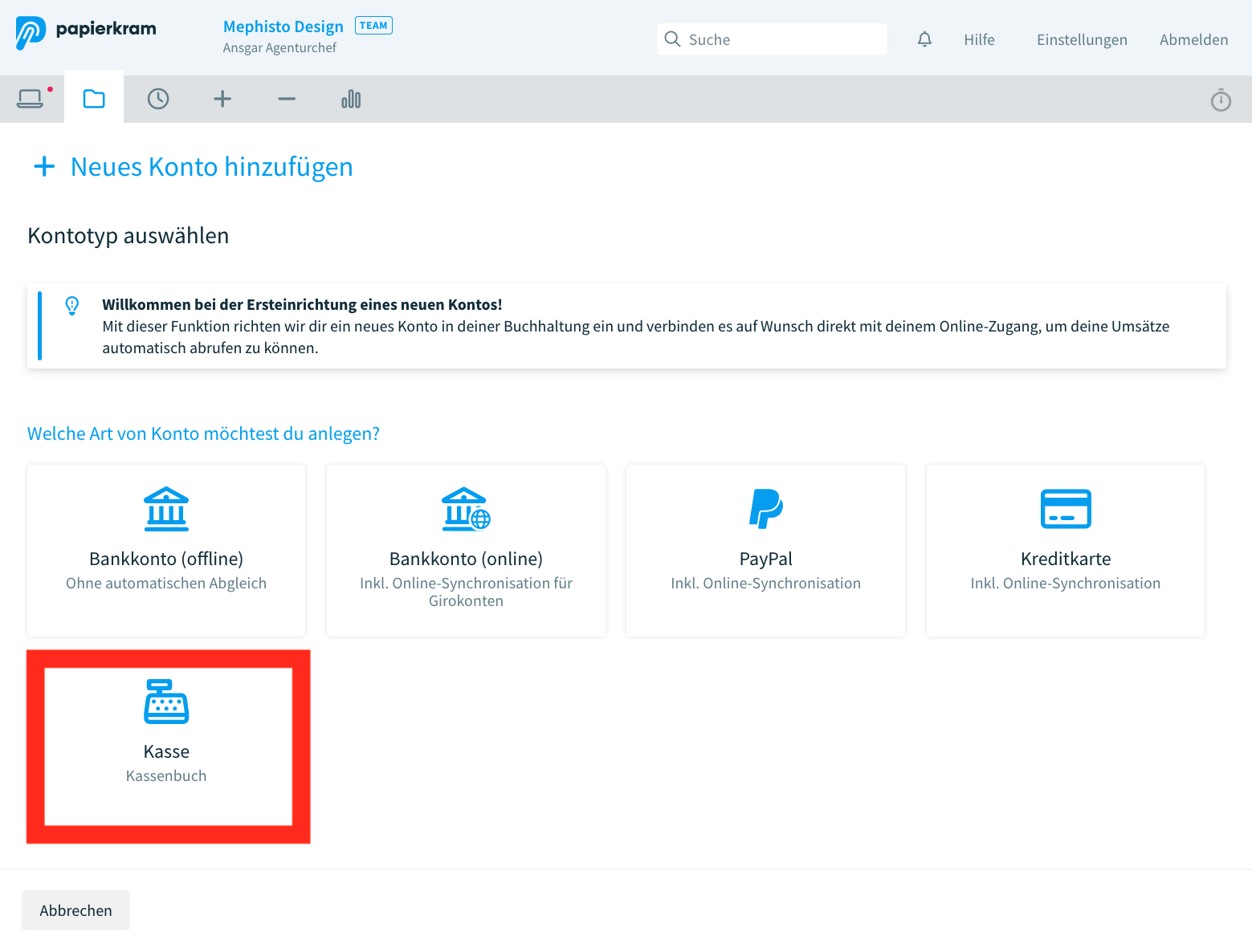Click the offline bank building icon

[x=166, y=509]
